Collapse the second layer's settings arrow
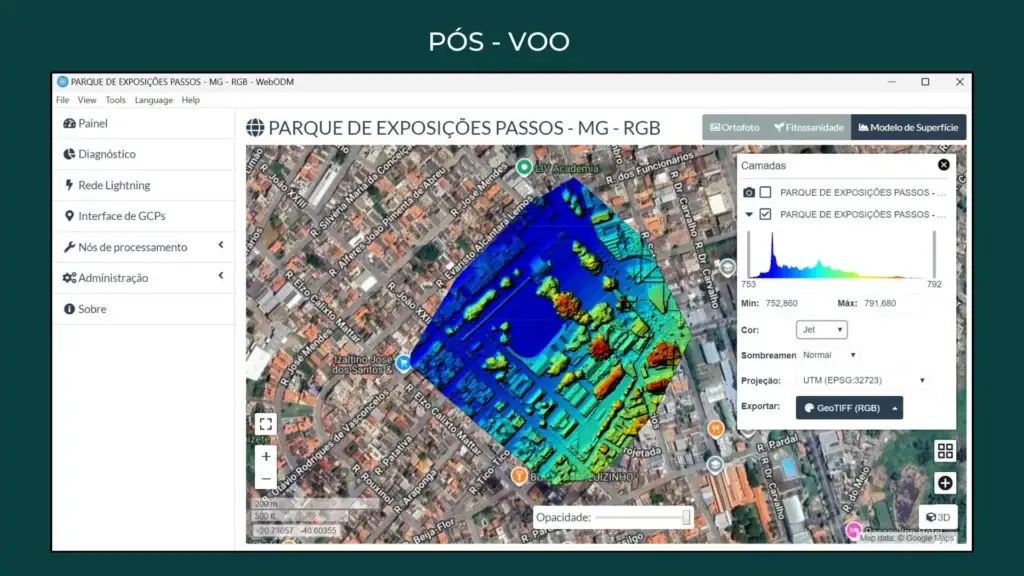 [749, 214]
